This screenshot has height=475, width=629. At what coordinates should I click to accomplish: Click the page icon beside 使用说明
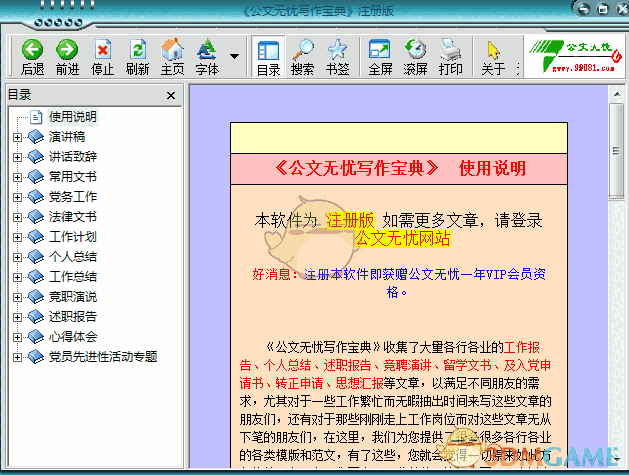point(36,117)
